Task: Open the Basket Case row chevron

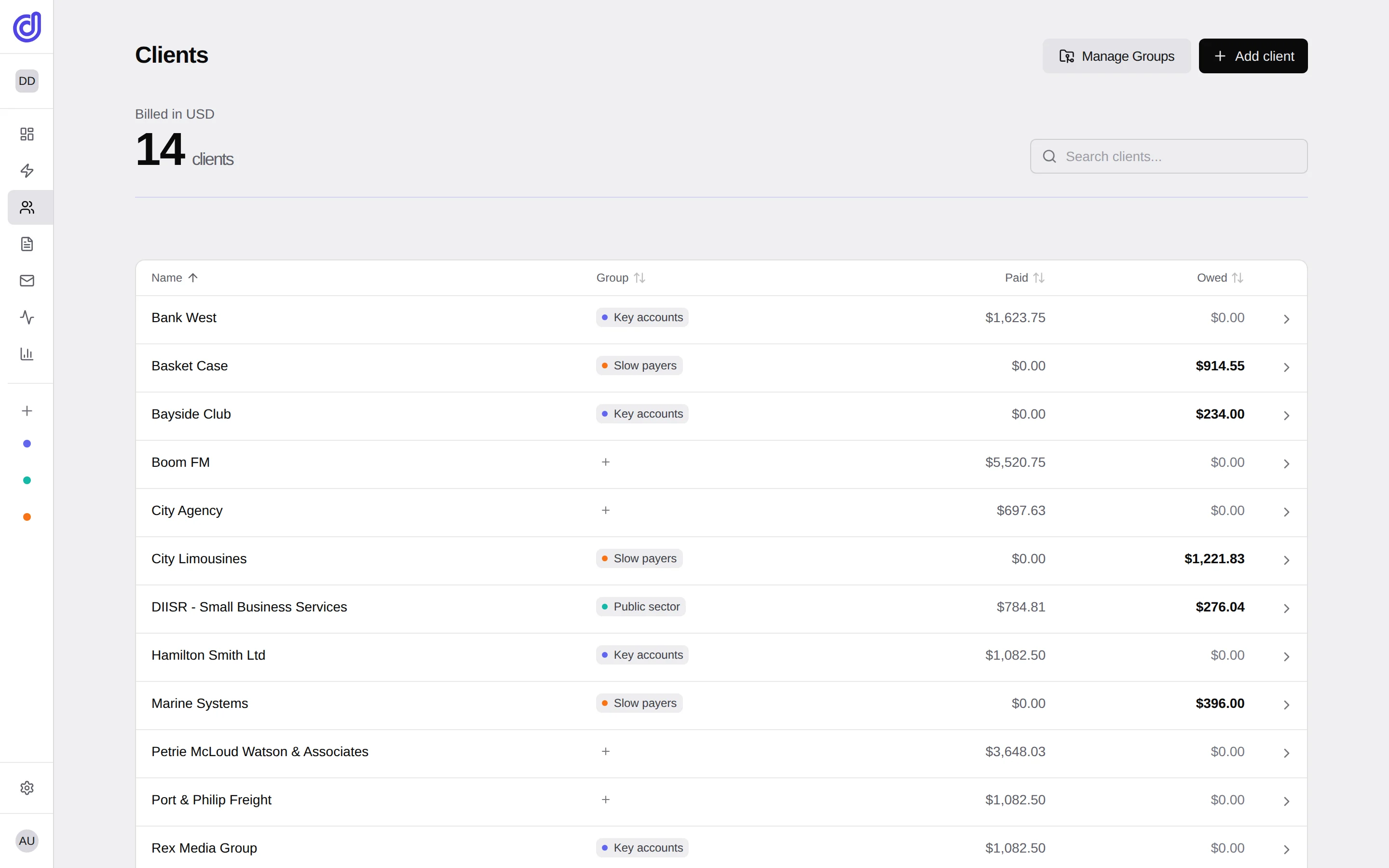Action: pos(1286,367)
